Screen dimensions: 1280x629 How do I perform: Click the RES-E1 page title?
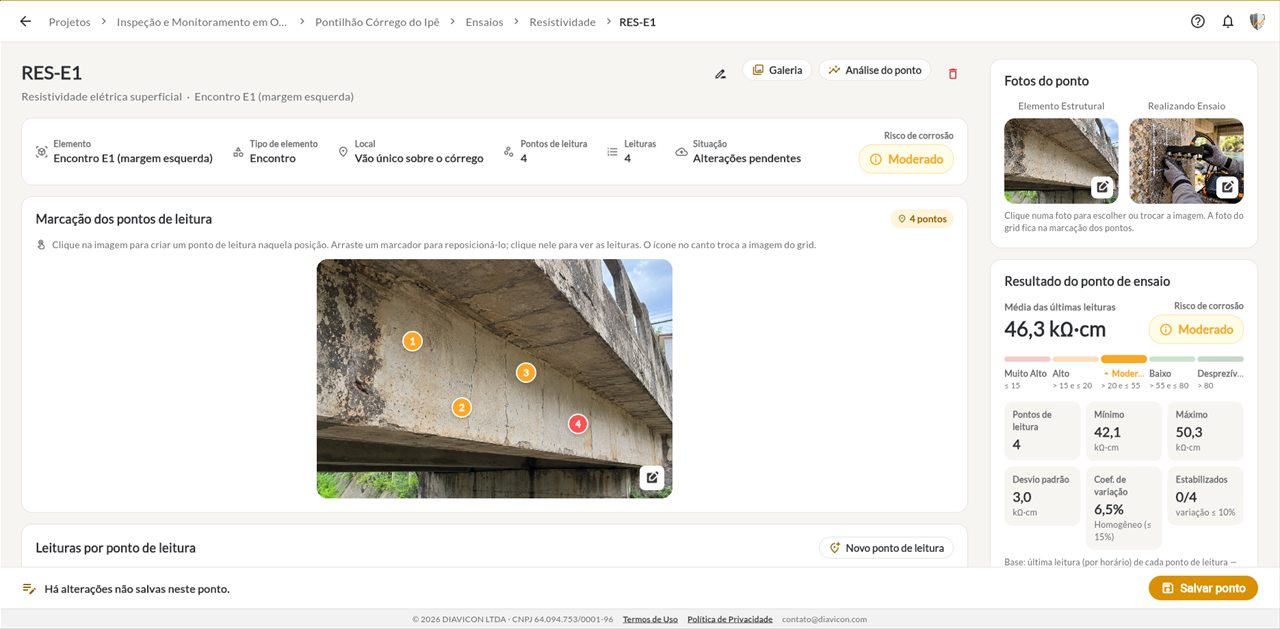pyautogui.click(x=52, y=73)
